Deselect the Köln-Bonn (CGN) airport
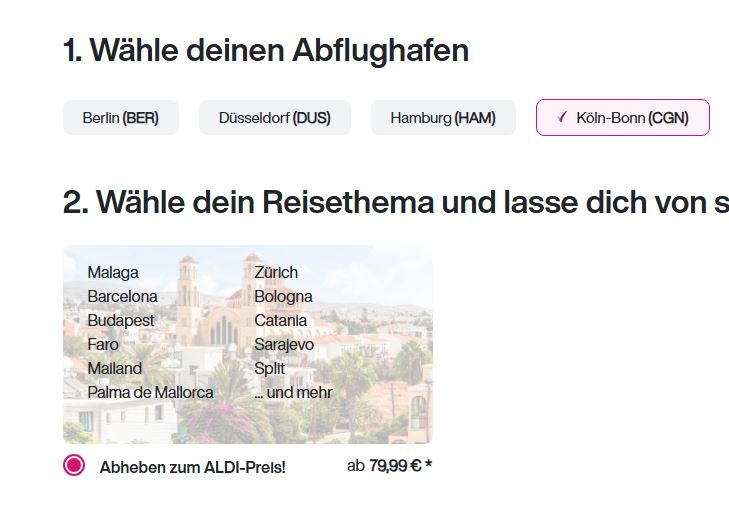This screenshot has height=527, width=729. [623, 118]
